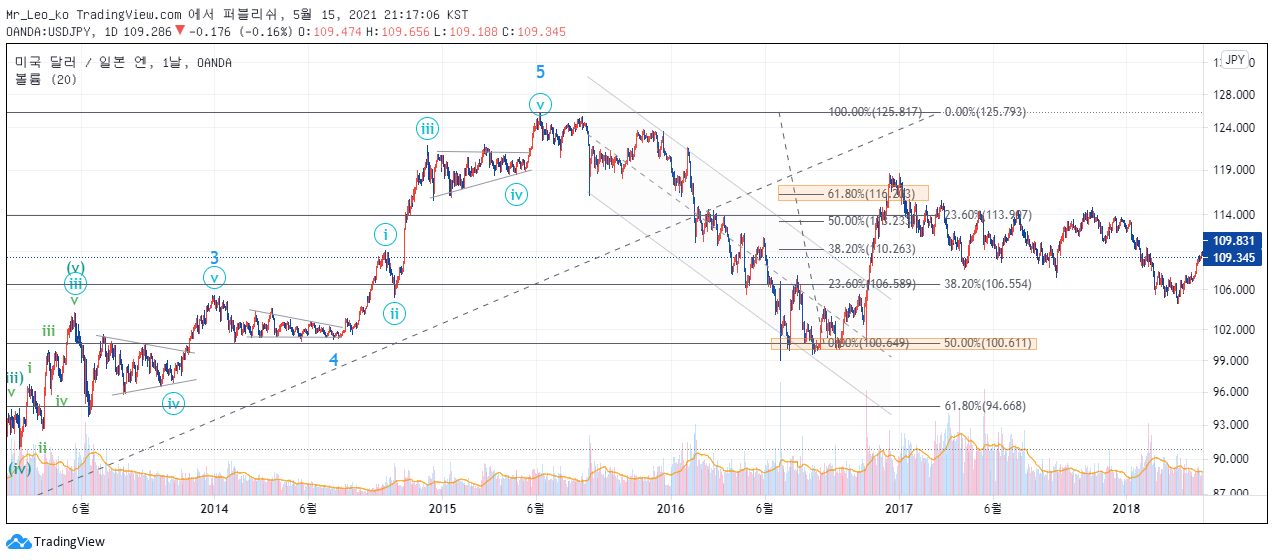The height and width of the screenshot is (560, 1274).
Task: Click the 50.00%(100.611) Fibonacci label
Action: pos(990,343)
